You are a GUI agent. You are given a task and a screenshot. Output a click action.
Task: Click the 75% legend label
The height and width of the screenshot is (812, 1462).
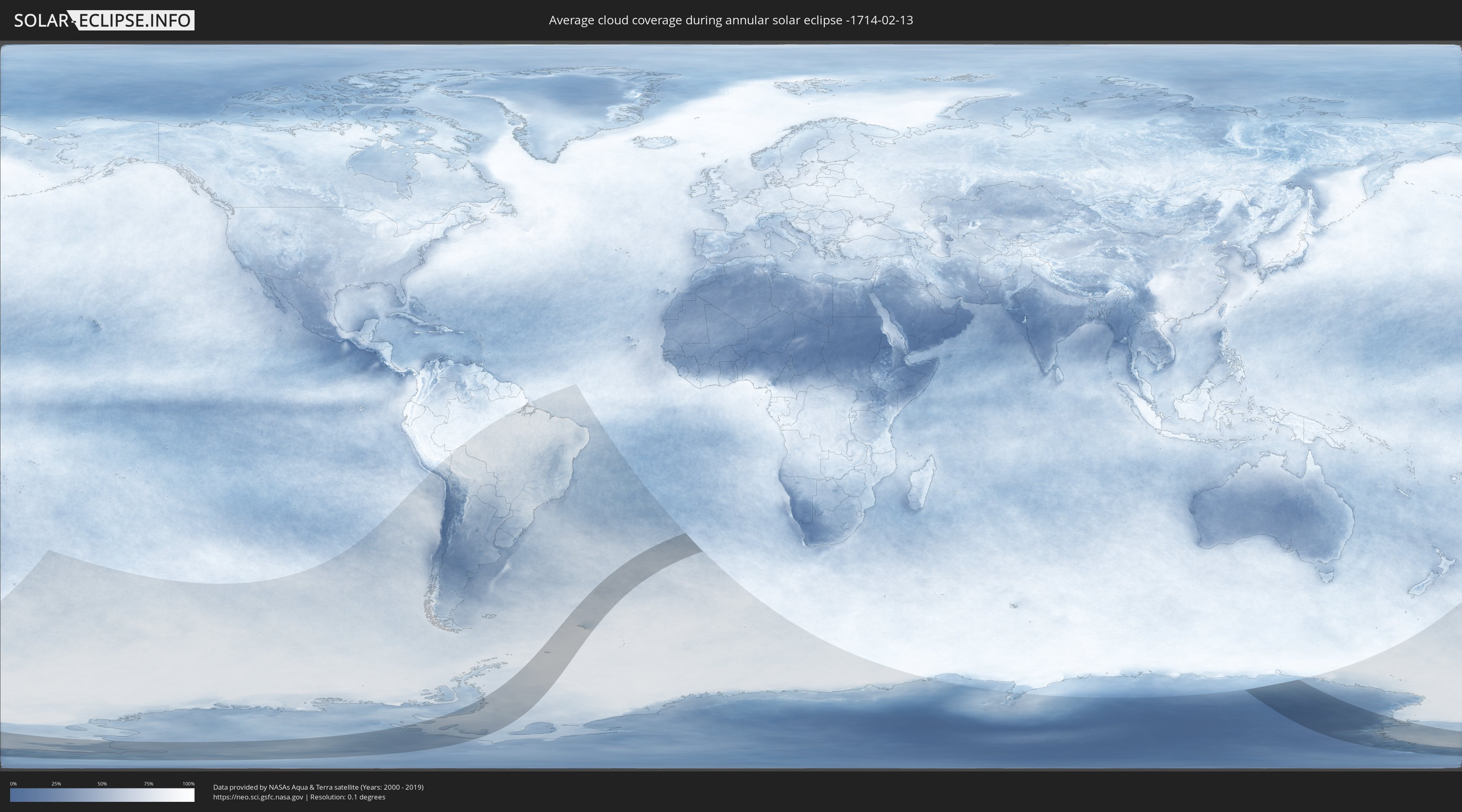coord(148,784)
